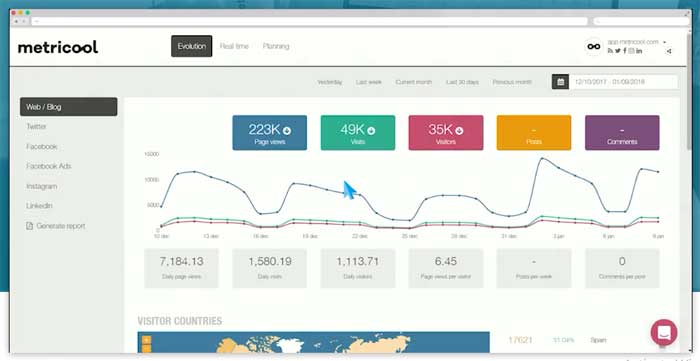
Task: Click the LinkedIn icon in header
Action: 639,51
